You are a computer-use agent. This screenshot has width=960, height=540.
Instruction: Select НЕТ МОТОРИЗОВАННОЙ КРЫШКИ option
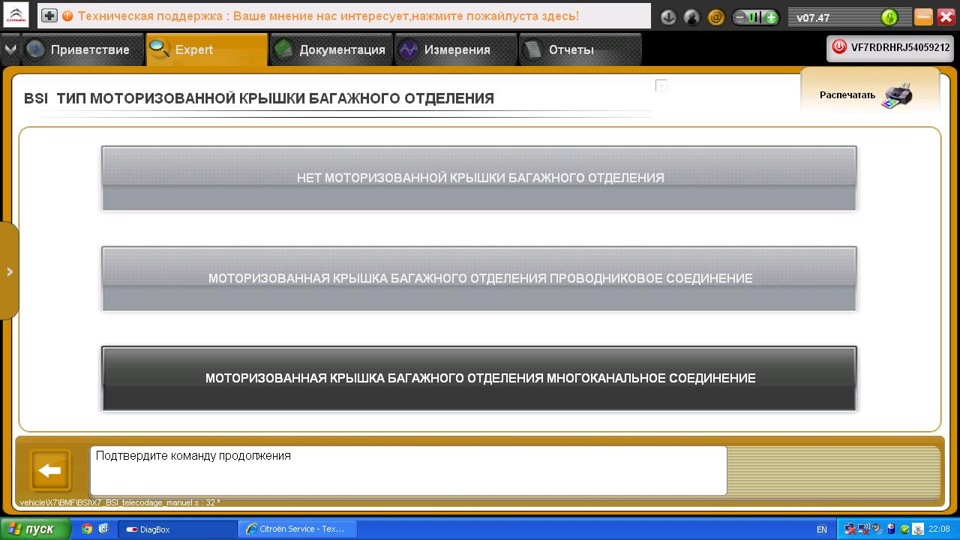coord(479,178)
